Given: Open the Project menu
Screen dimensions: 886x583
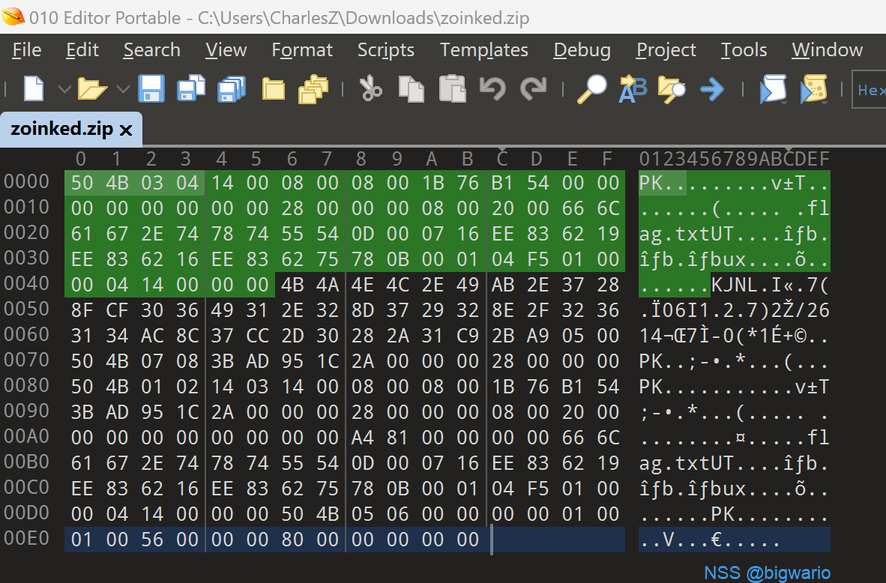Looking at the screenshot, I should click(666, 50).
